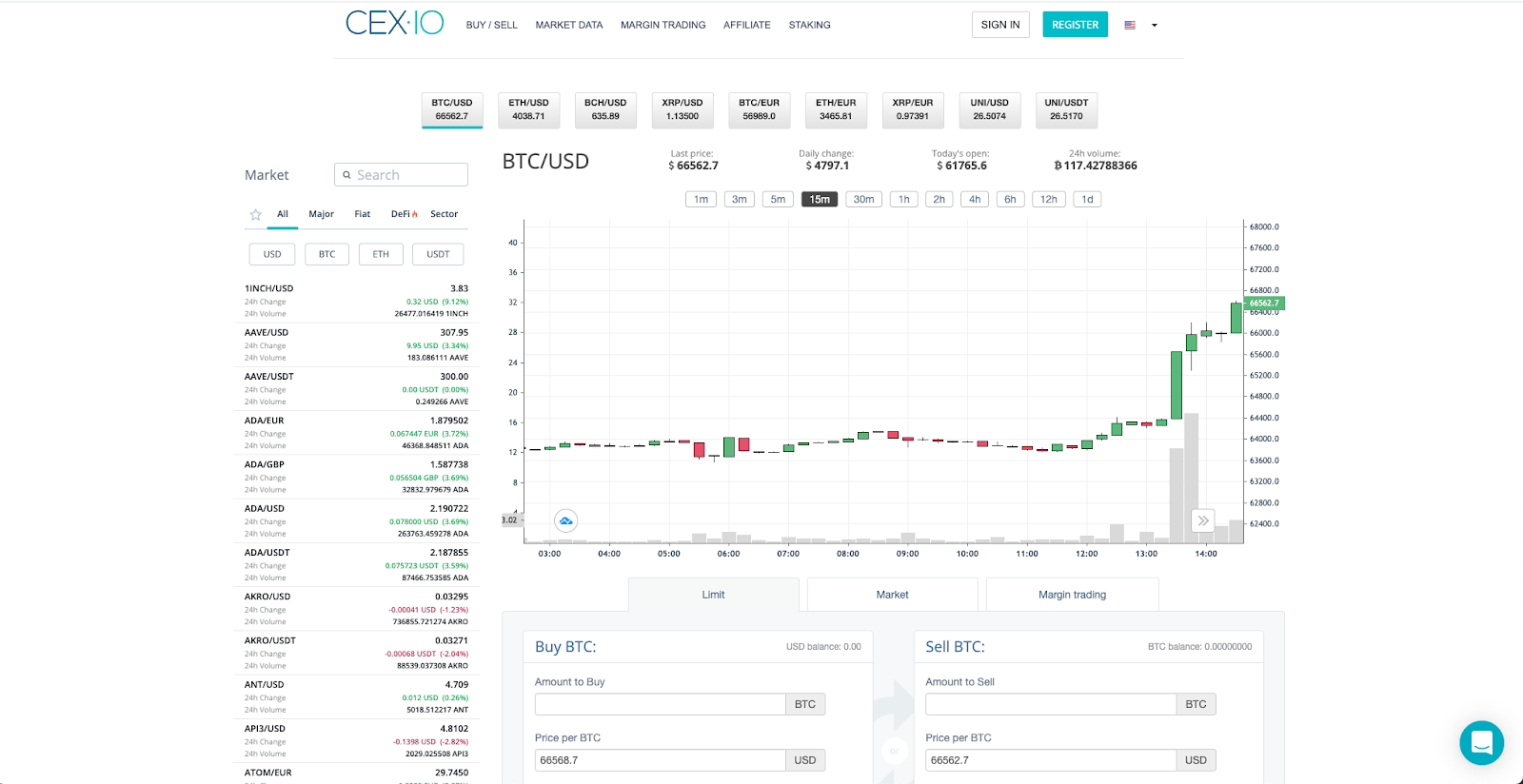
Task: Set chart interval to 3m
Action: tap(739, 200)
